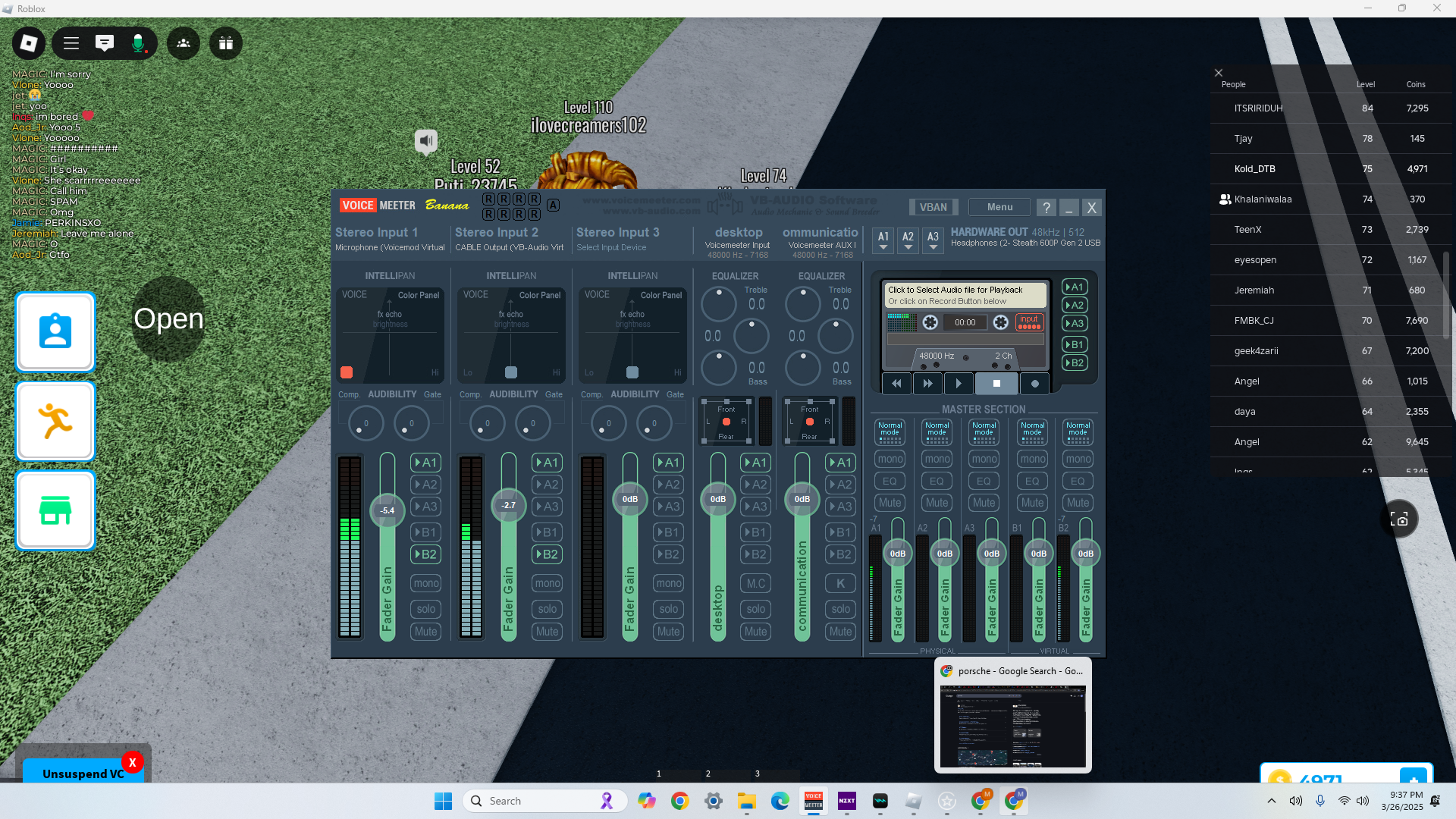Open the Roblox chat icon
Viewport: 1456px width, 819px height.
point(105,43)
